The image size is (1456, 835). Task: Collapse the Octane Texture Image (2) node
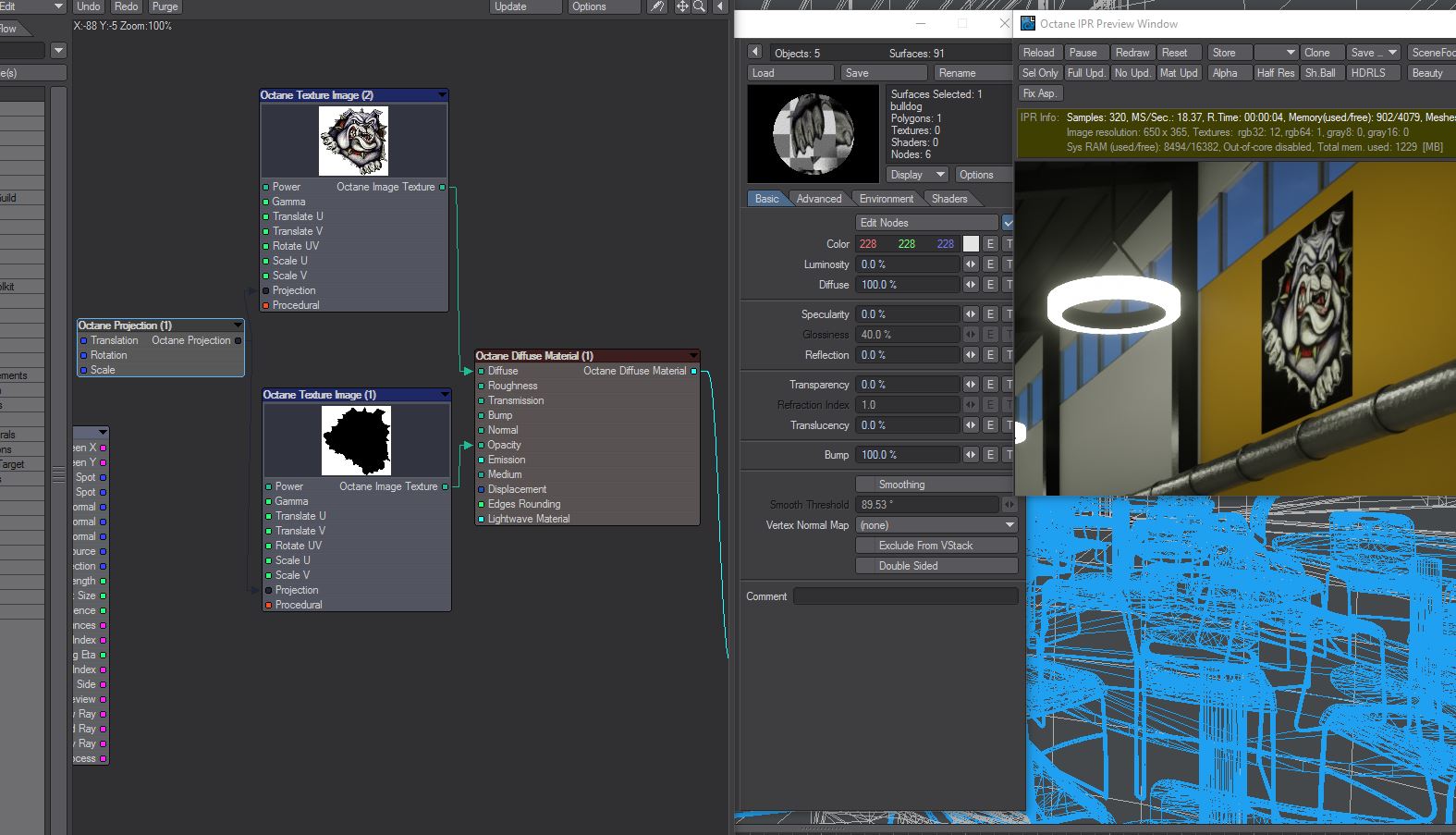pos(442,95)
